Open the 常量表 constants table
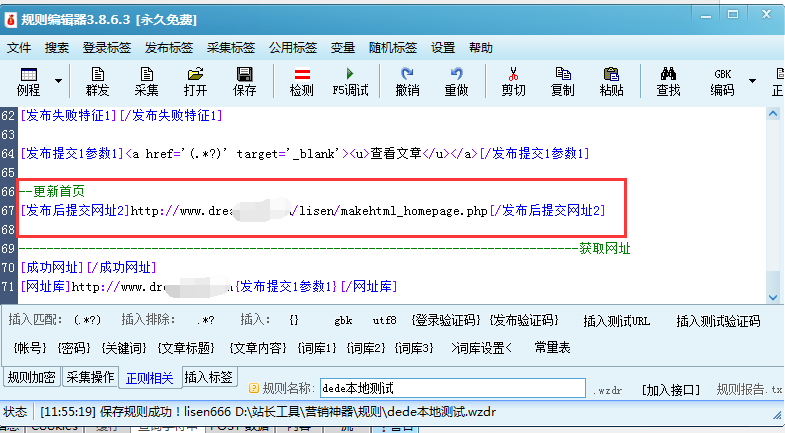The width and height of the screenshot is (785, 433). point(552,347)
